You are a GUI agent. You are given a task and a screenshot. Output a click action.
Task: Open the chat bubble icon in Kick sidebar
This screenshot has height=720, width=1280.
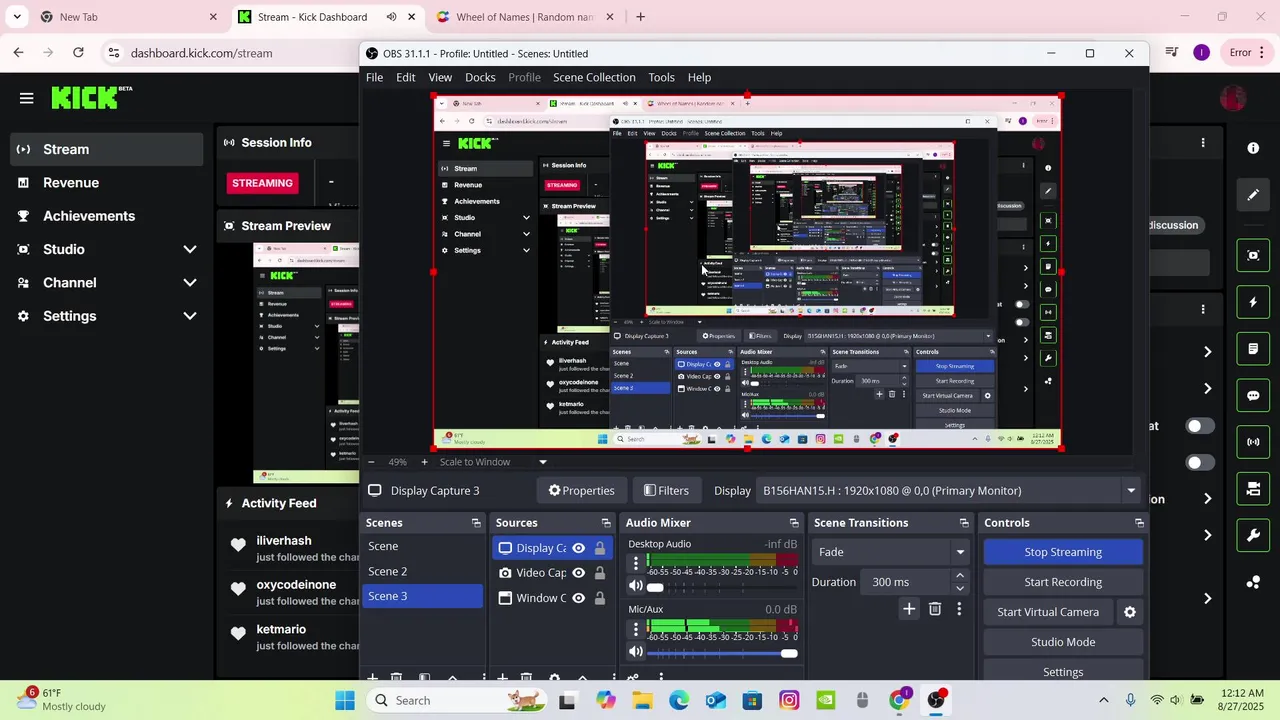click(1253, 395)
